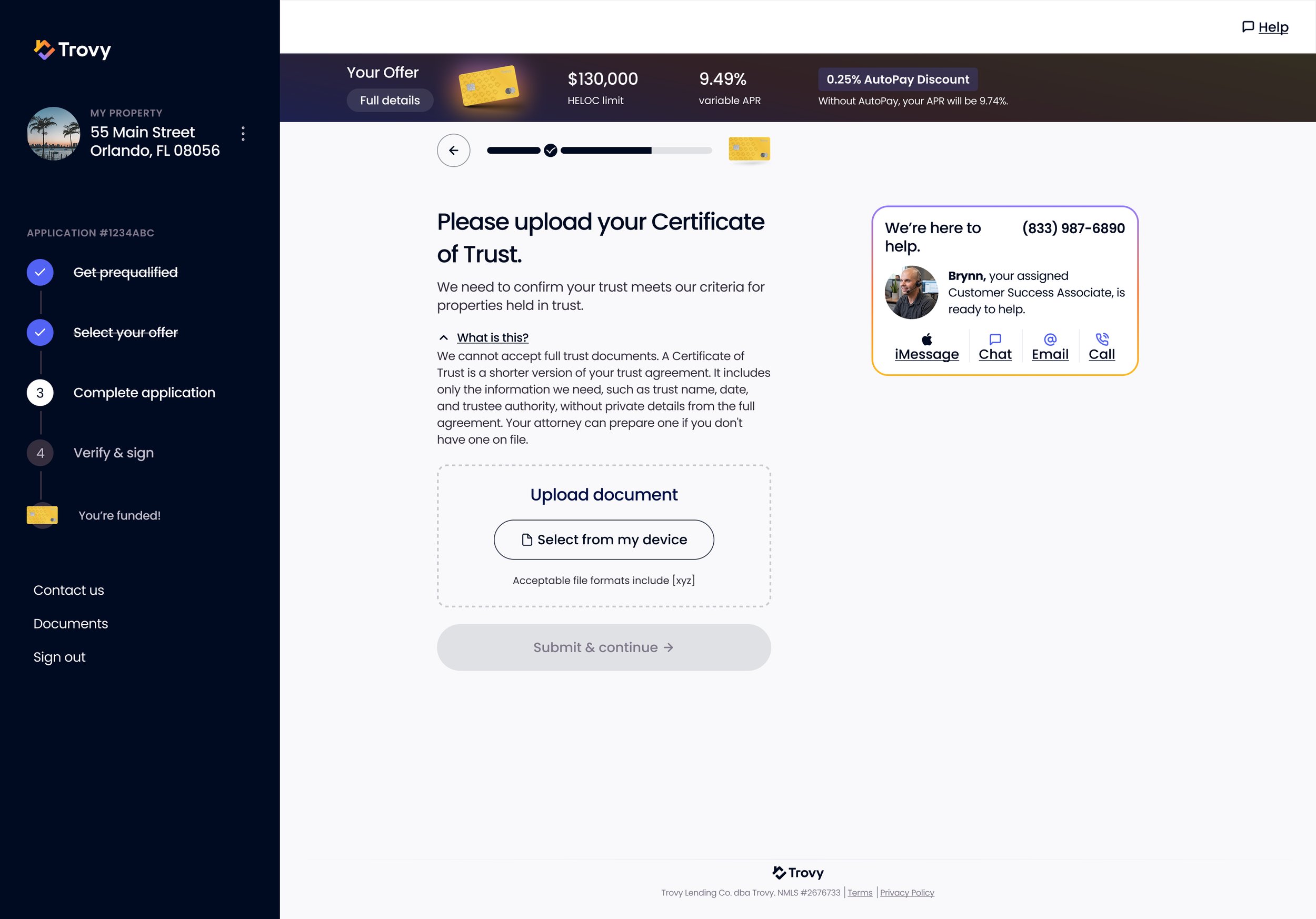Open Documents in the sidebar

coord(71,623)
